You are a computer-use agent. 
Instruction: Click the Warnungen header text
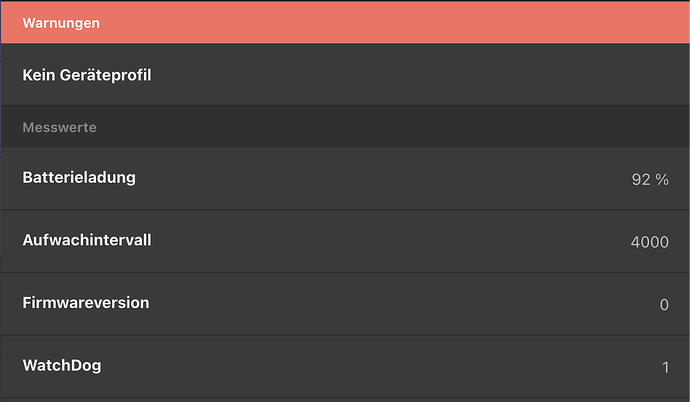pyautogui.click(x=61, y=23)
